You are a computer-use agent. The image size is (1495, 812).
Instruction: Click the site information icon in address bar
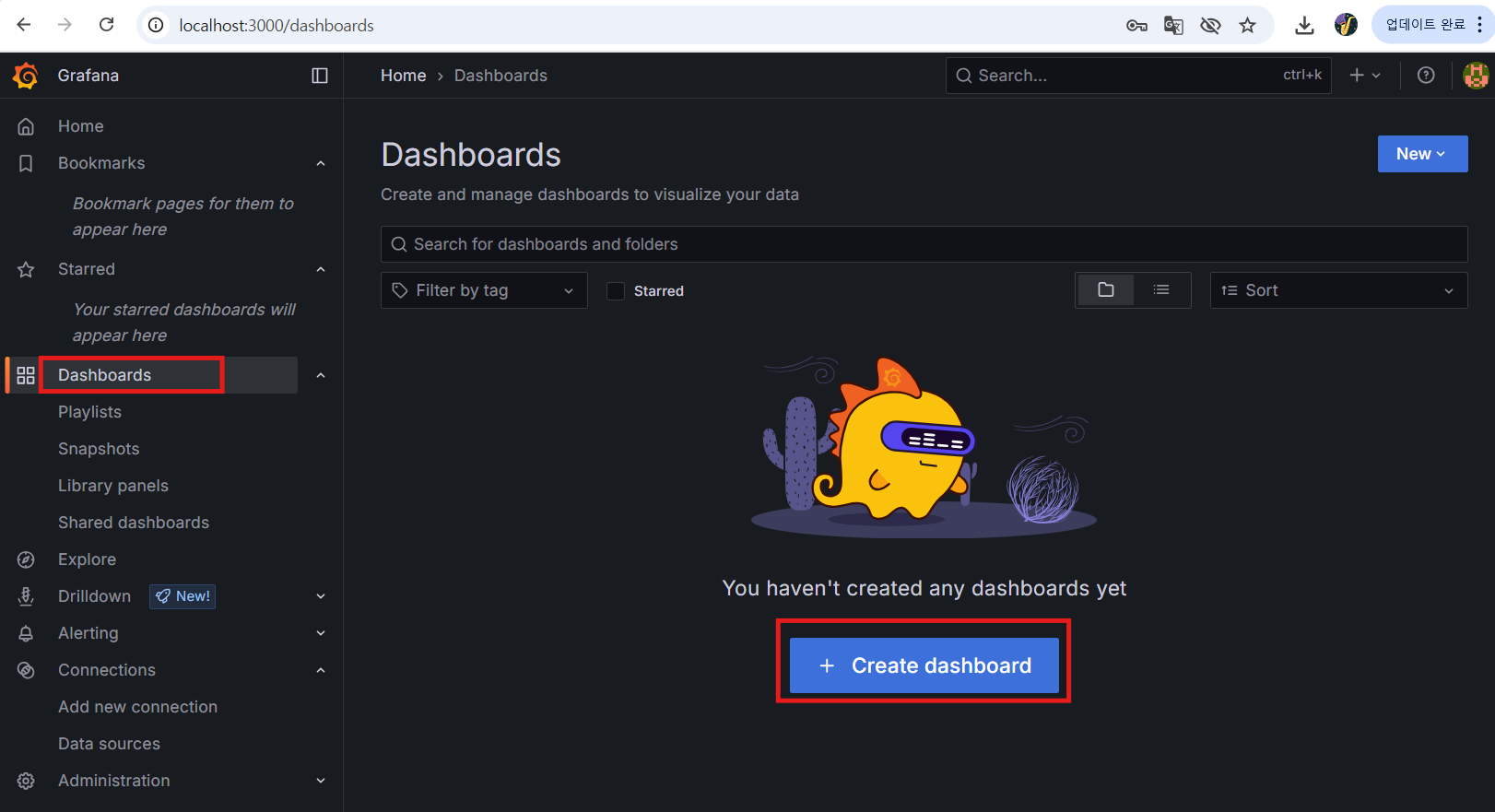[157, 25]
